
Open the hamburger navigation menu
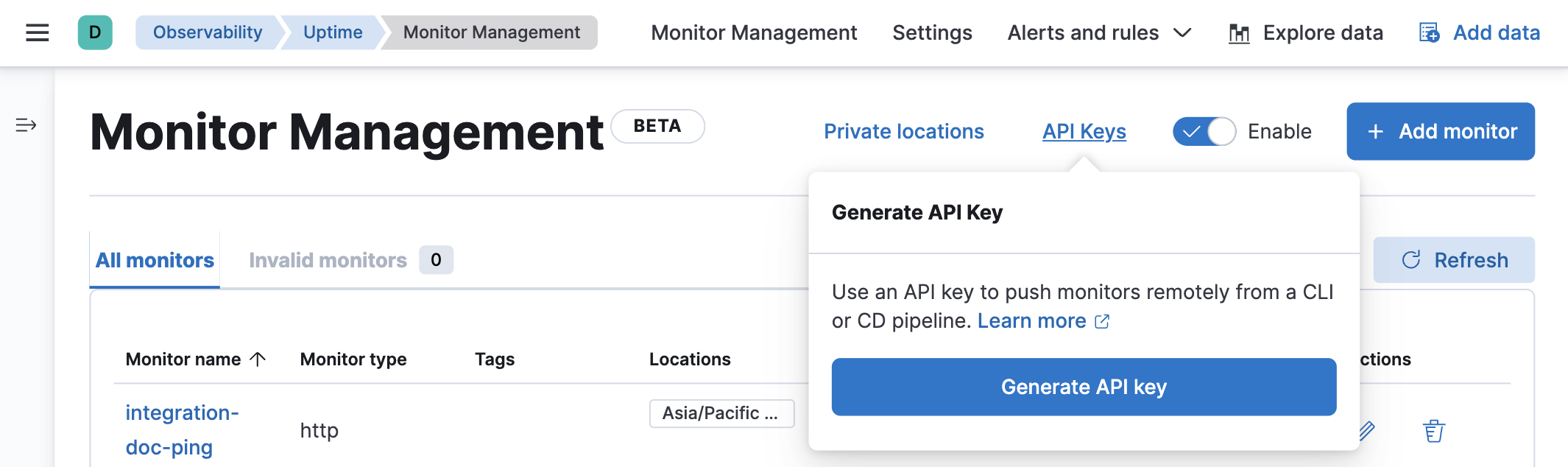point(37,32)
